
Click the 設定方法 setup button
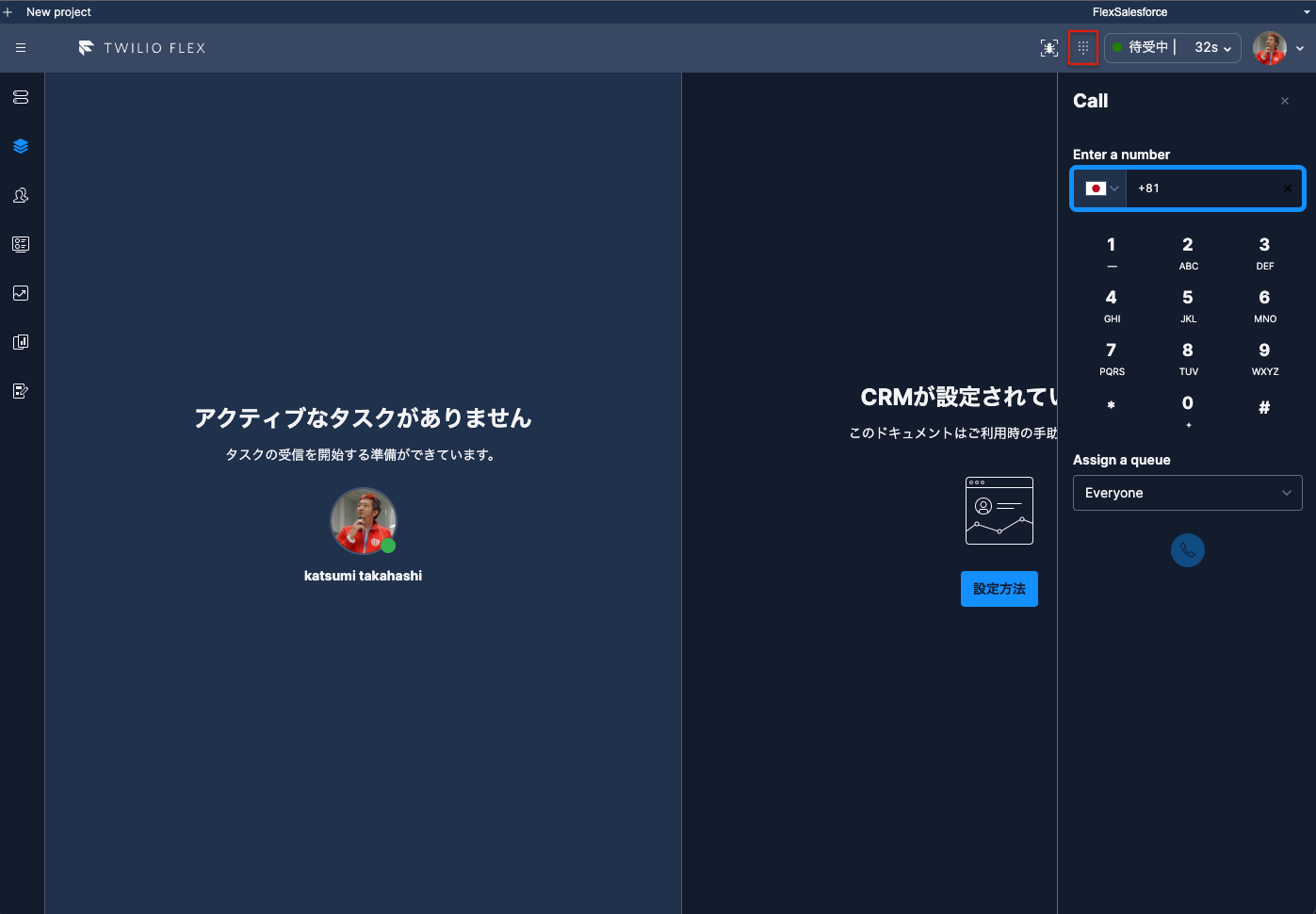point(999,588)
